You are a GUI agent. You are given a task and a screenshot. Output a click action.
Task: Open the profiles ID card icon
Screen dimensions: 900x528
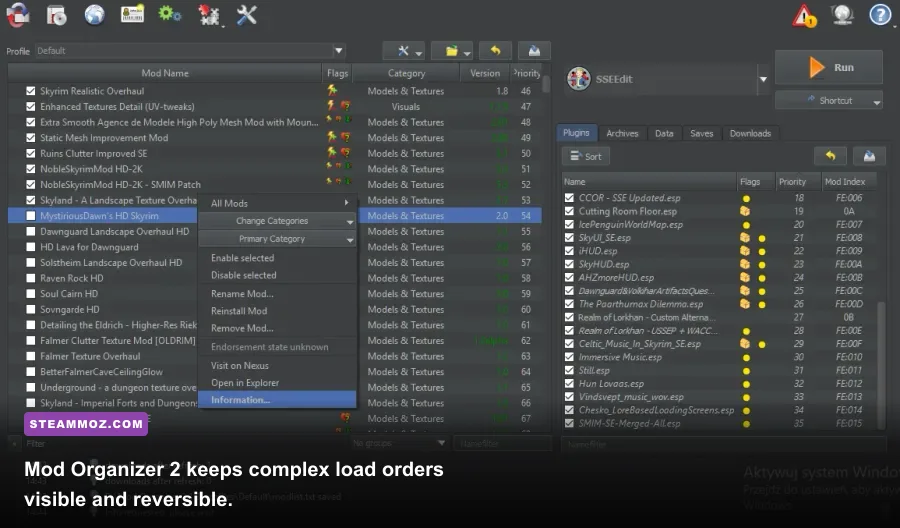tap(133, 15)
